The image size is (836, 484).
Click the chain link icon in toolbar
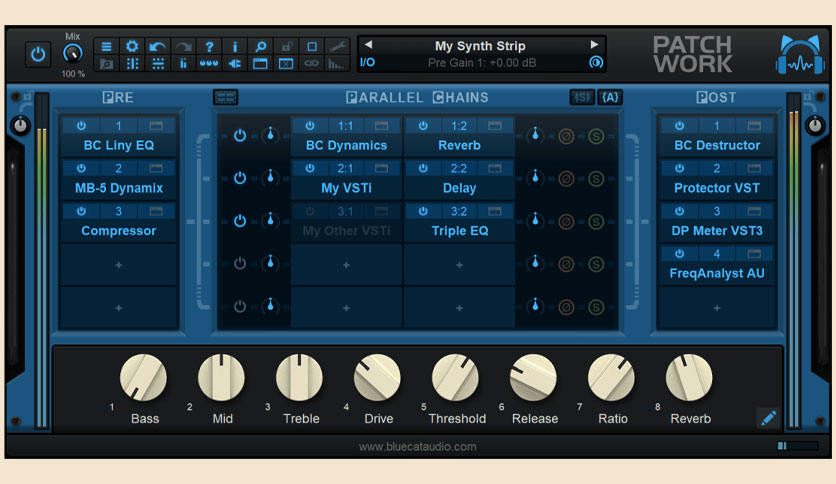point(312,64)
